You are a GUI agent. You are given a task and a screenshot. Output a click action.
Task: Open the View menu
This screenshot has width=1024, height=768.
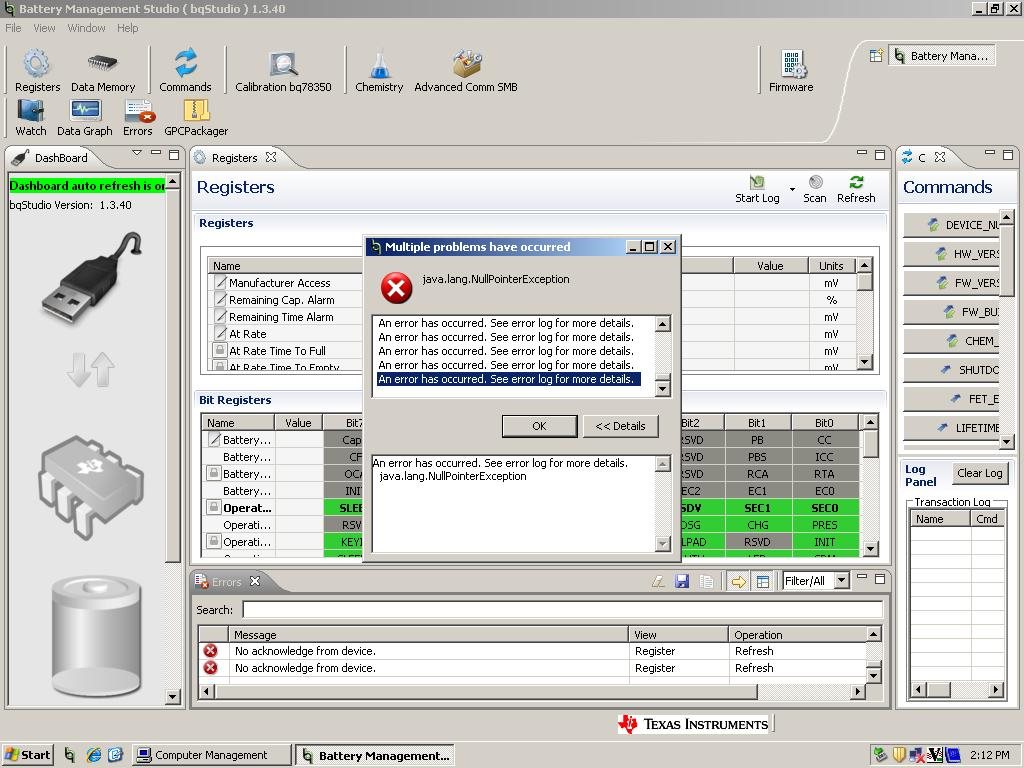pos(44,28)
